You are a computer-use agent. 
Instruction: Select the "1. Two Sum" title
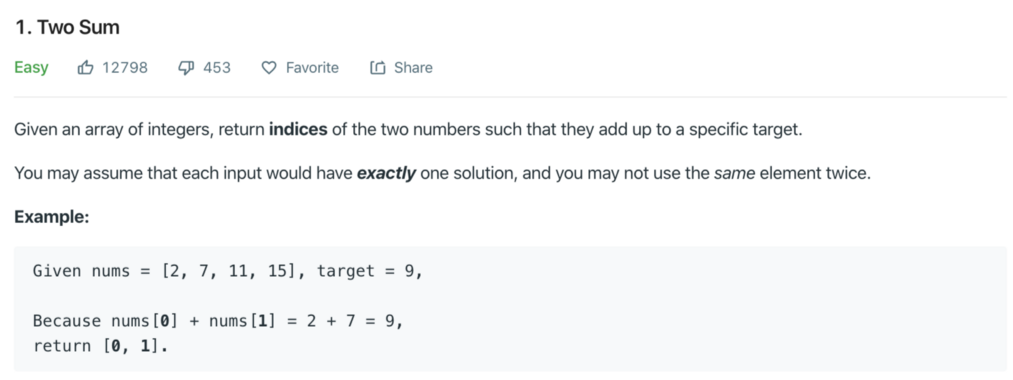(x=67, y=28)
